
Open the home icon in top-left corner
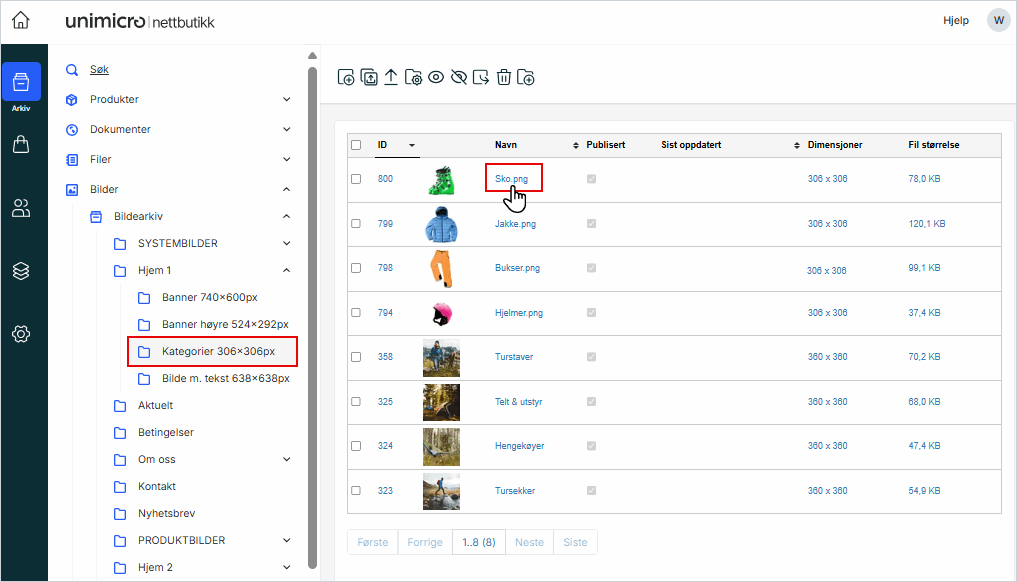21,20
